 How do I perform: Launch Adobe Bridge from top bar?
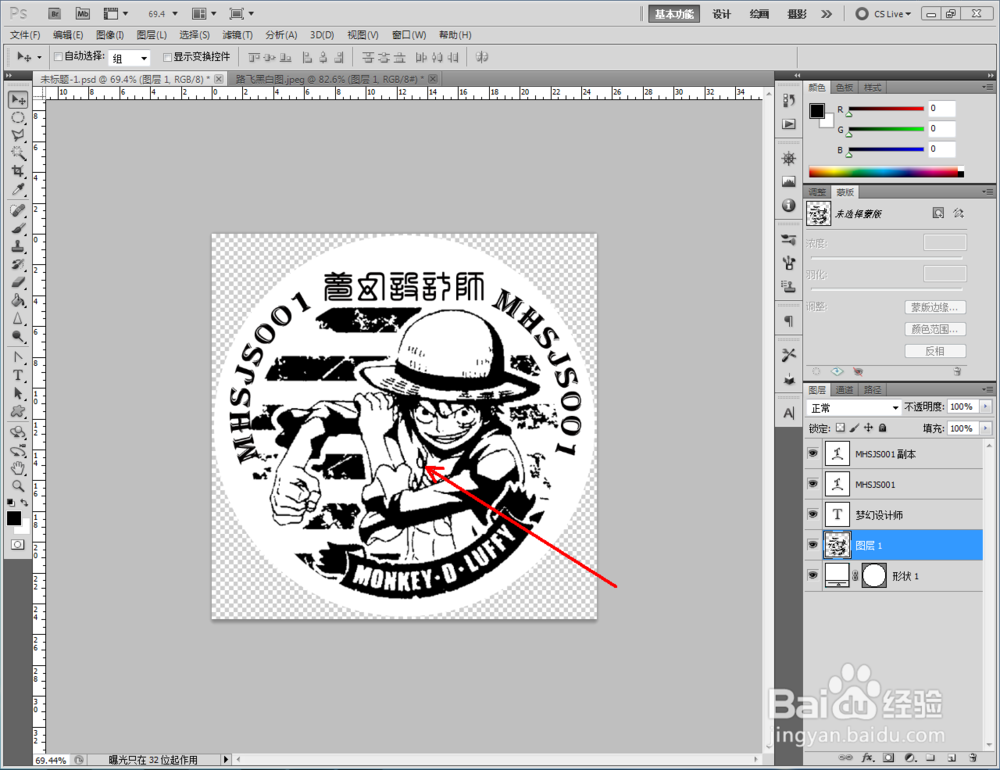(55, 13)
